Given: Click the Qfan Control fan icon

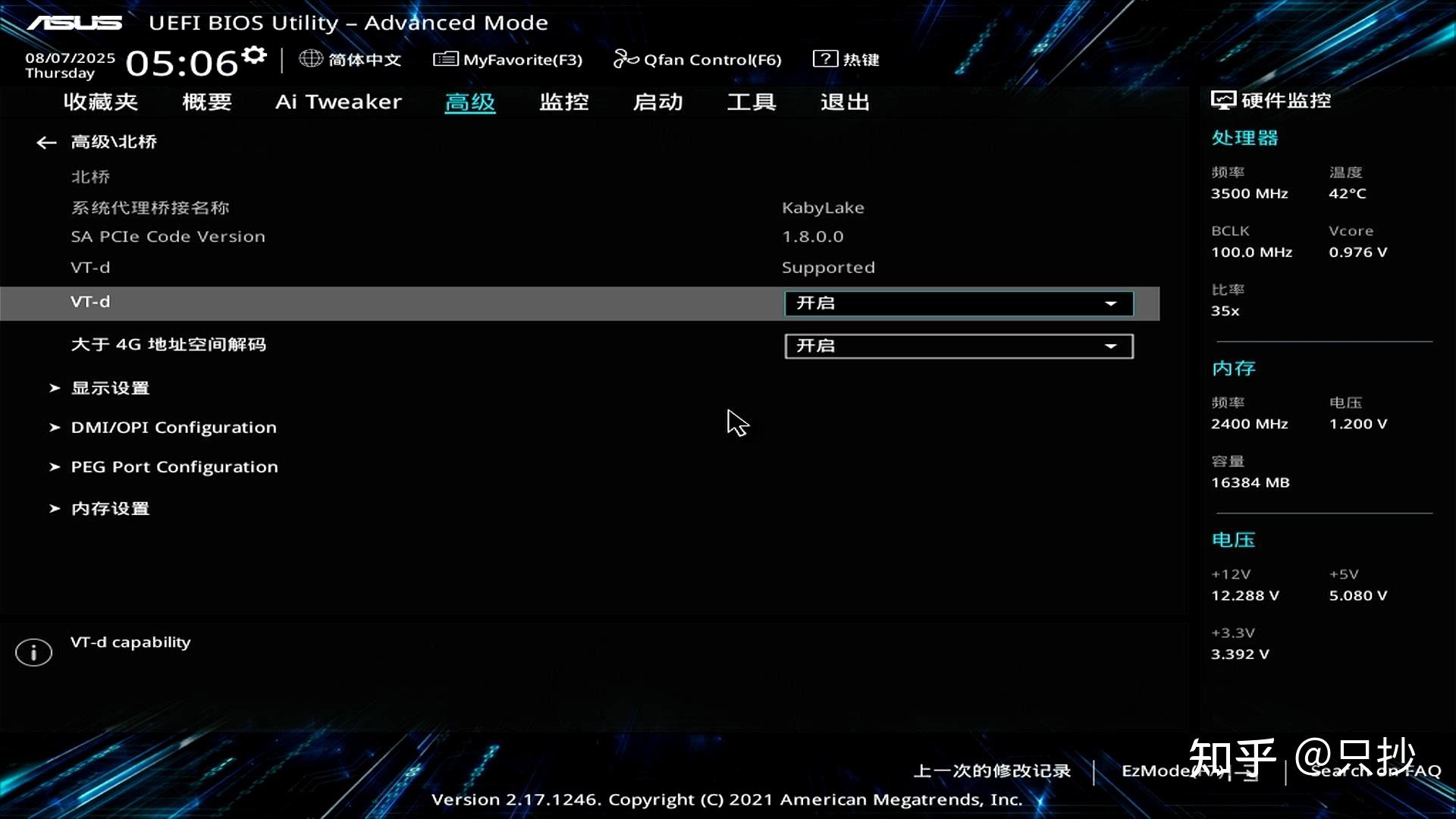Looking at the screenshot, I should 625,59.
